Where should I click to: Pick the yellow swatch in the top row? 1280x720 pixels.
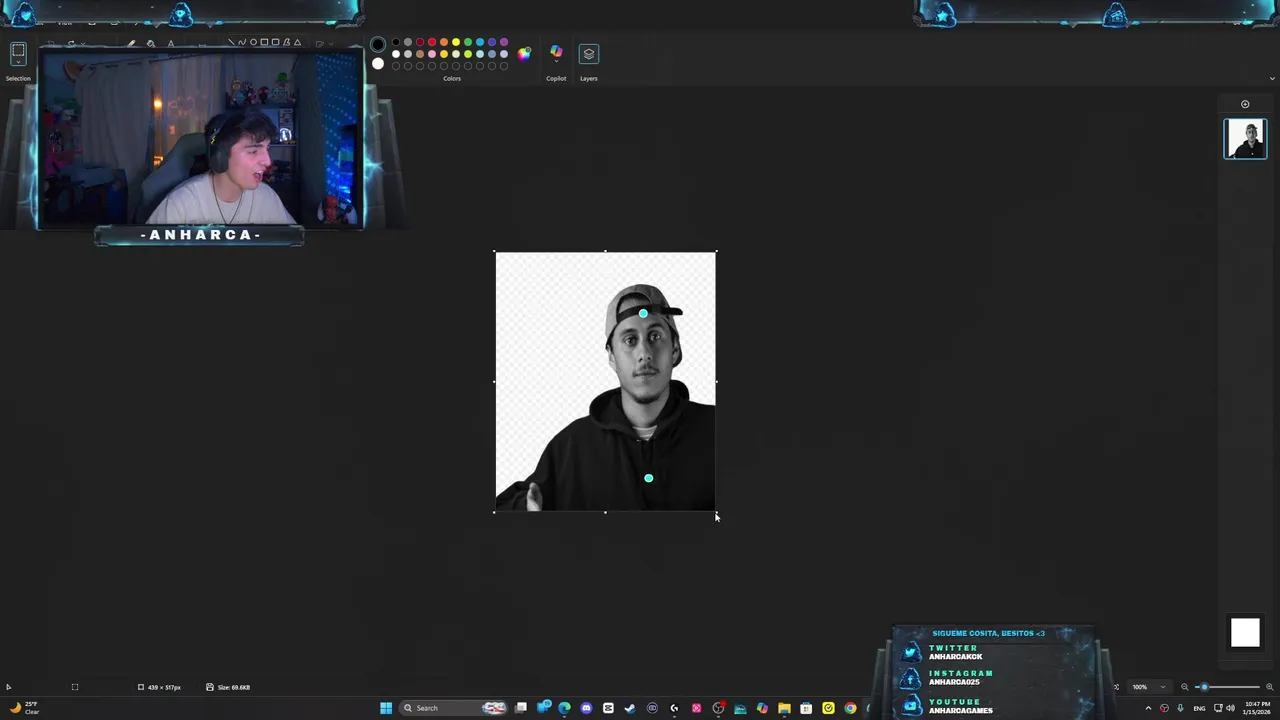pyautogui.click(x=456, y=42)
